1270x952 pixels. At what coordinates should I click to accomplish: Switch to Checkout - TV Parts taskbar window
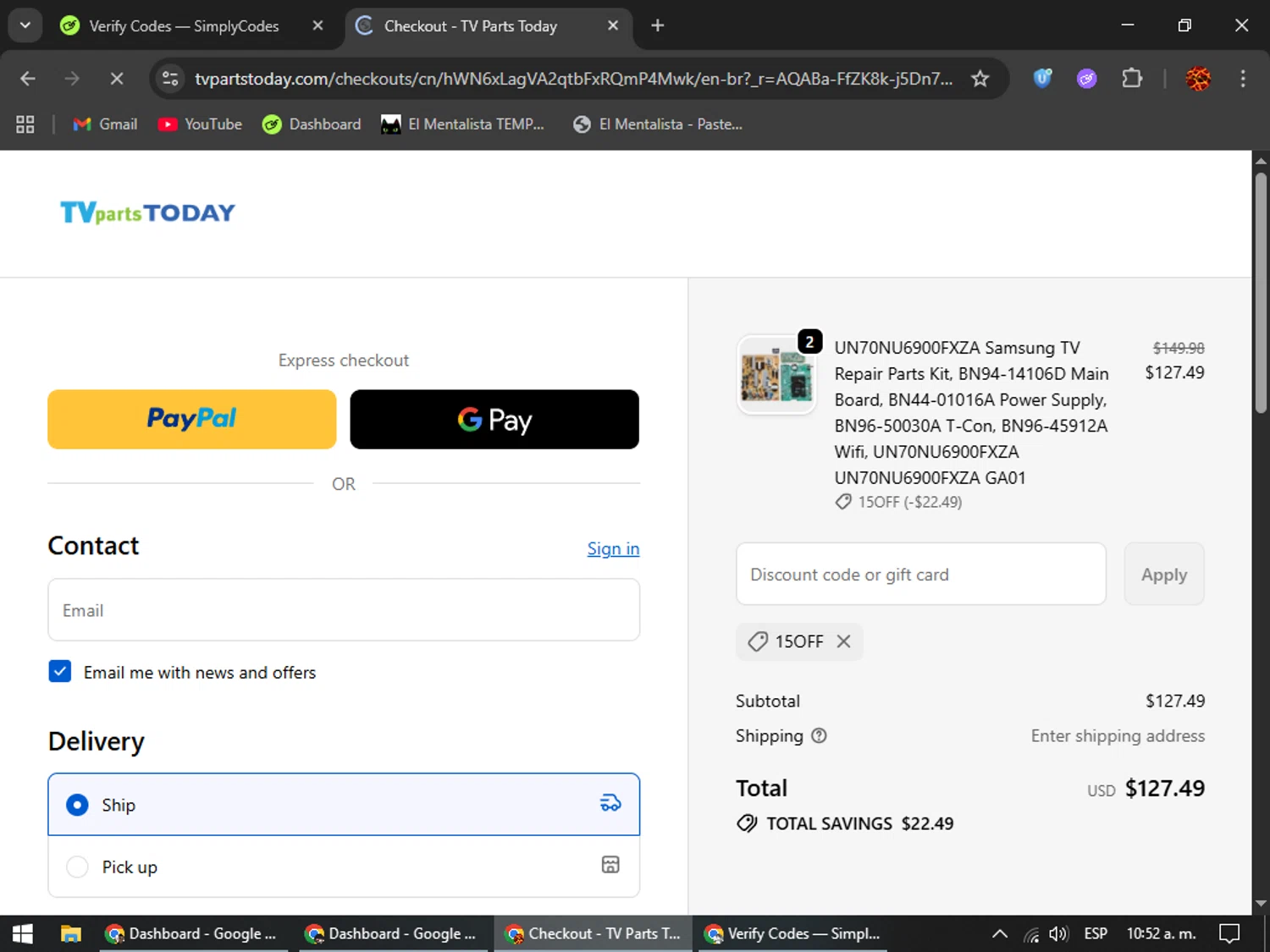(593, 933)
